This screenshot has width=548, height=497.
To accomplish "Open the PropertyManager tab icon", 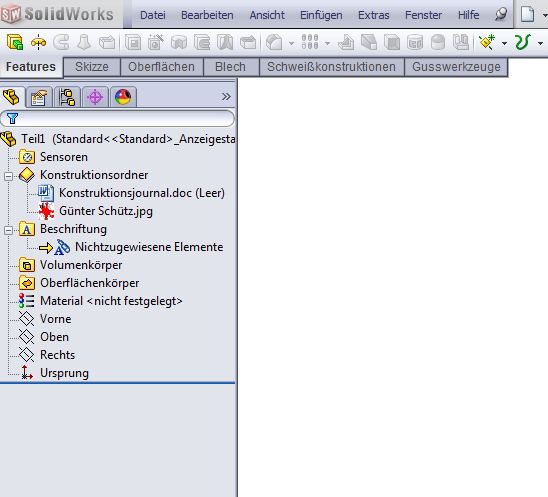I will [x=39, y=97].
